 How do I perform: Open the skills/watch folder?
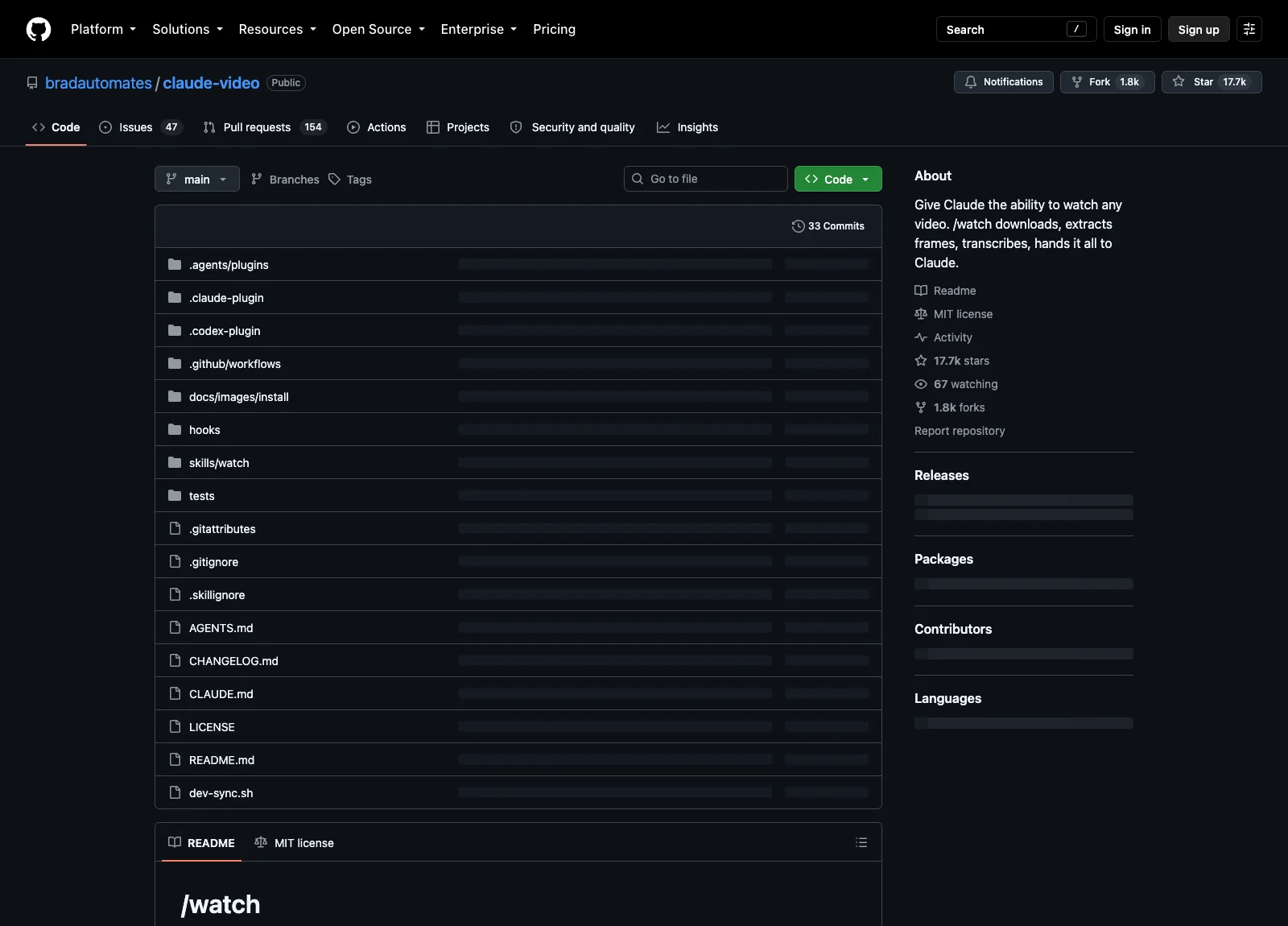coord(219,463)
